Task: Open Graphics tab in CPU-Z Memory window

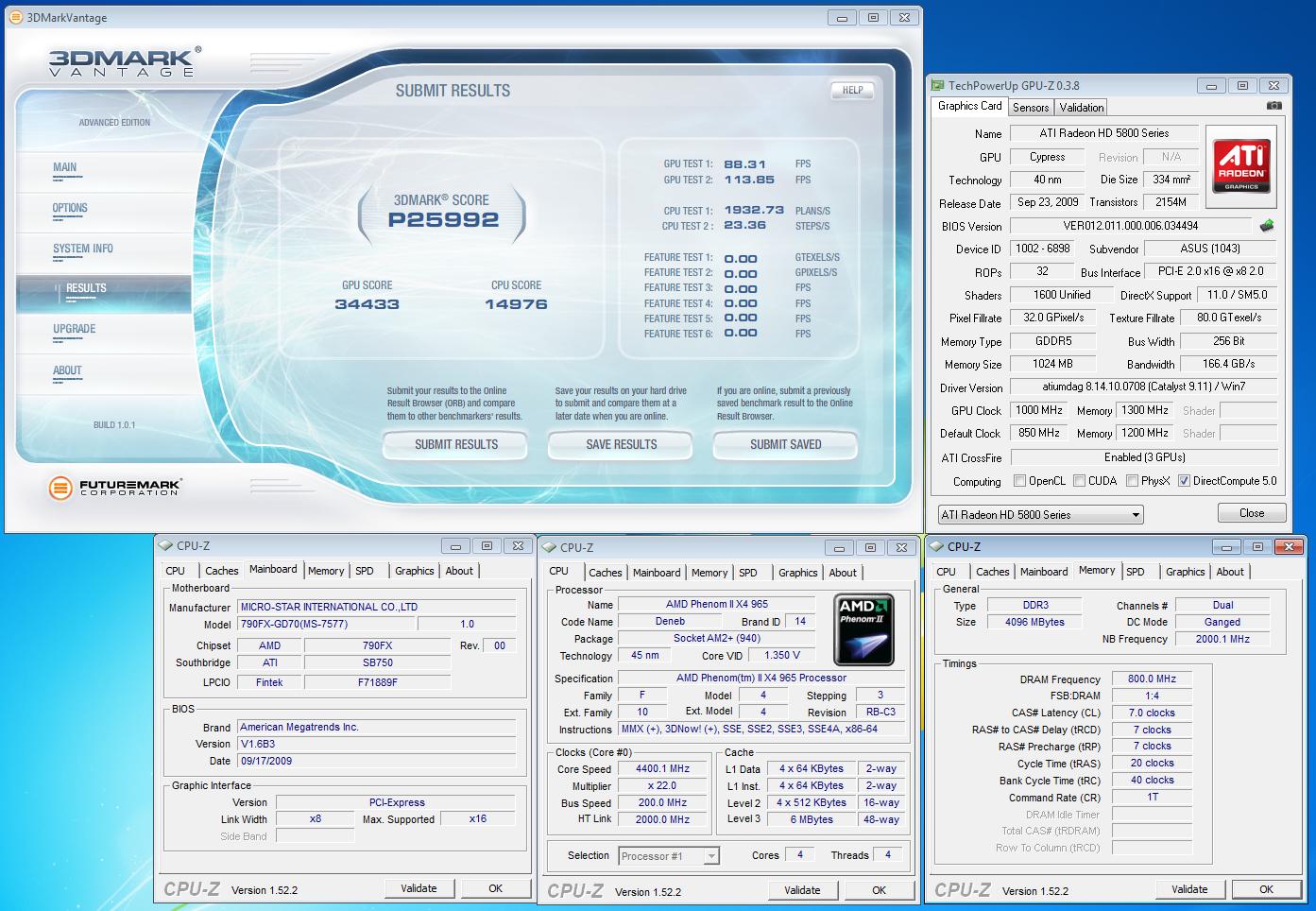Action: (x=1185, y=572)
